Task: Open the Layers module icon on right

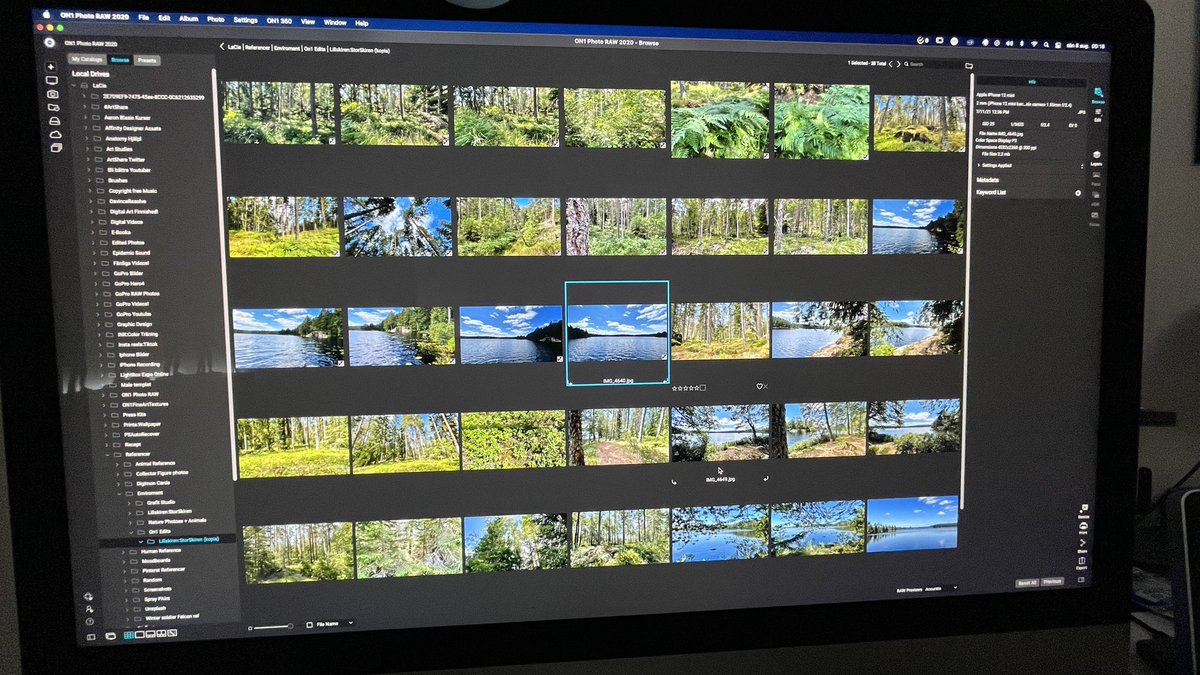Action: 1096,158
